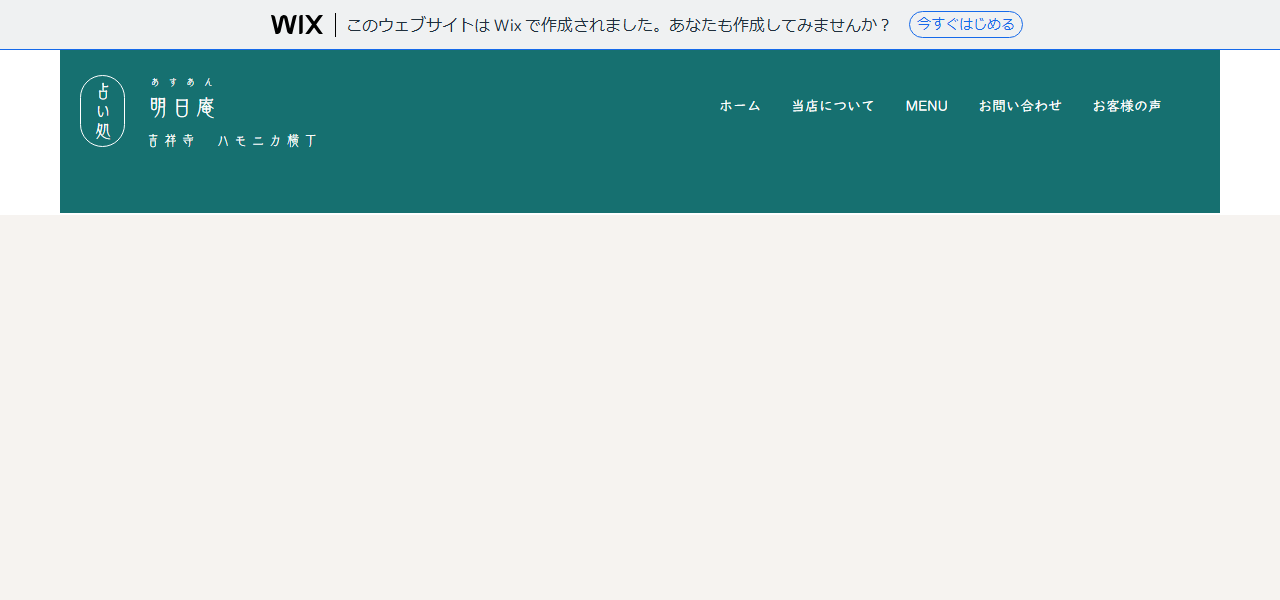Open the 当店について page
The image size is (1280, 600).
(x=833, y=106)
